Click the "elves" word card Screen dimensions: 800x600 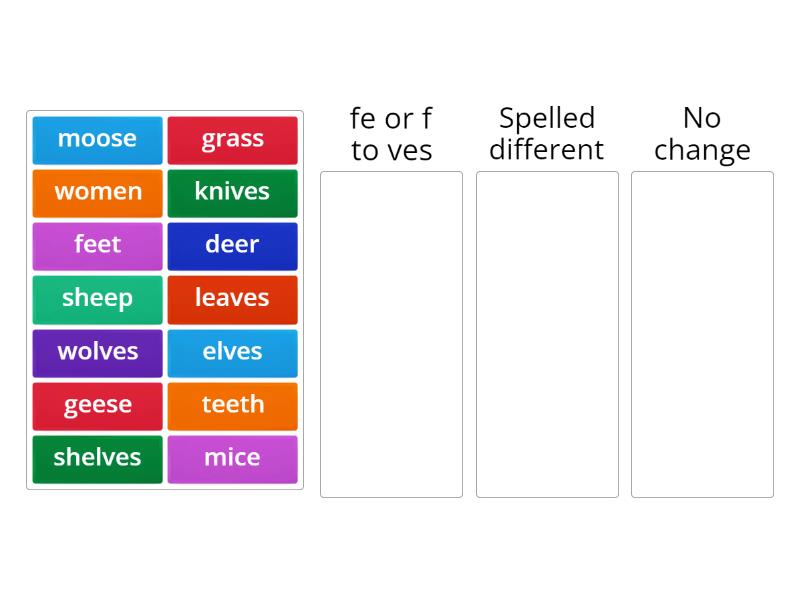(233, 351)
